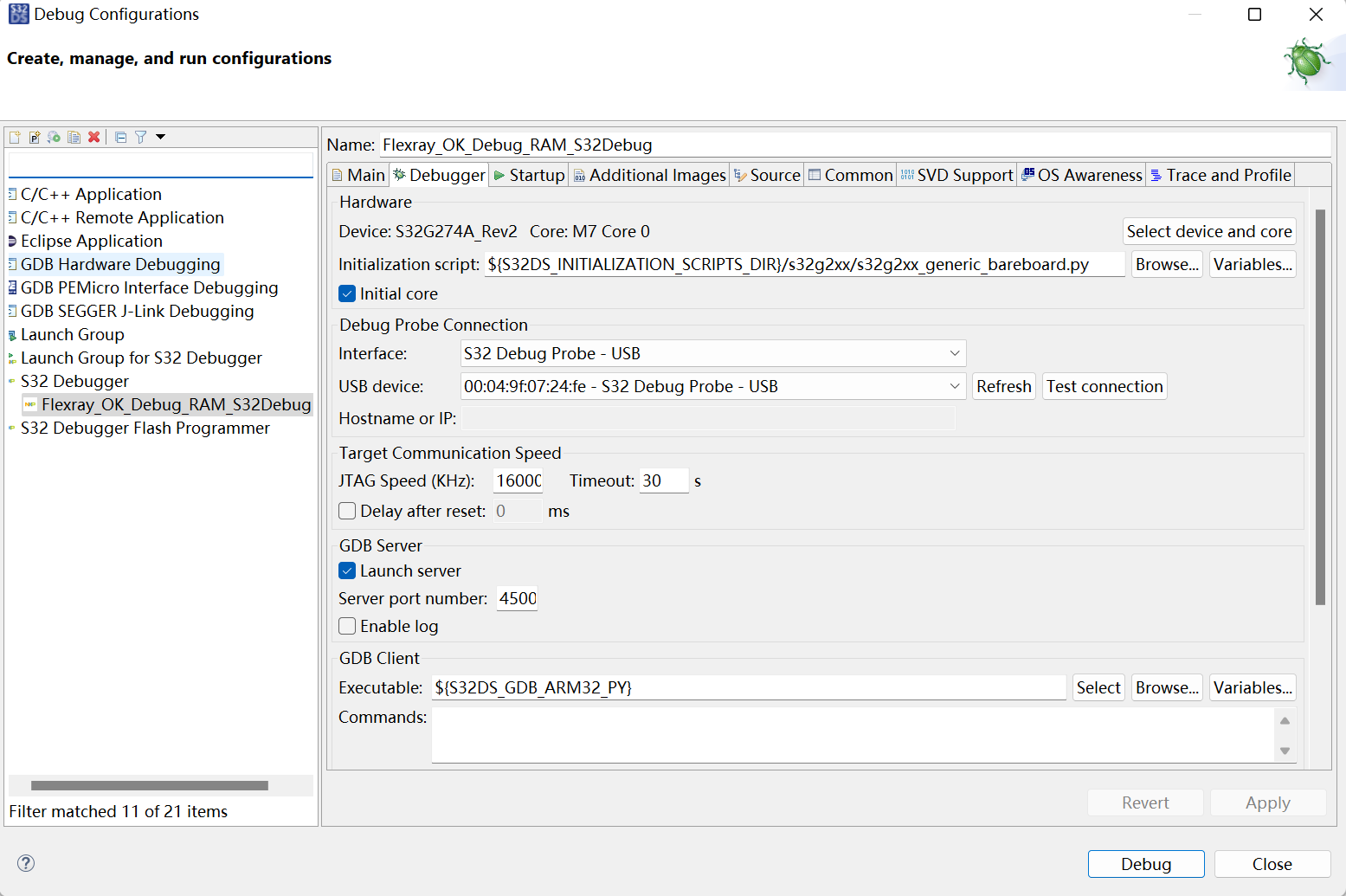Click Select device and core button
Screen dimensions: 1346x896
[1209, 231]
